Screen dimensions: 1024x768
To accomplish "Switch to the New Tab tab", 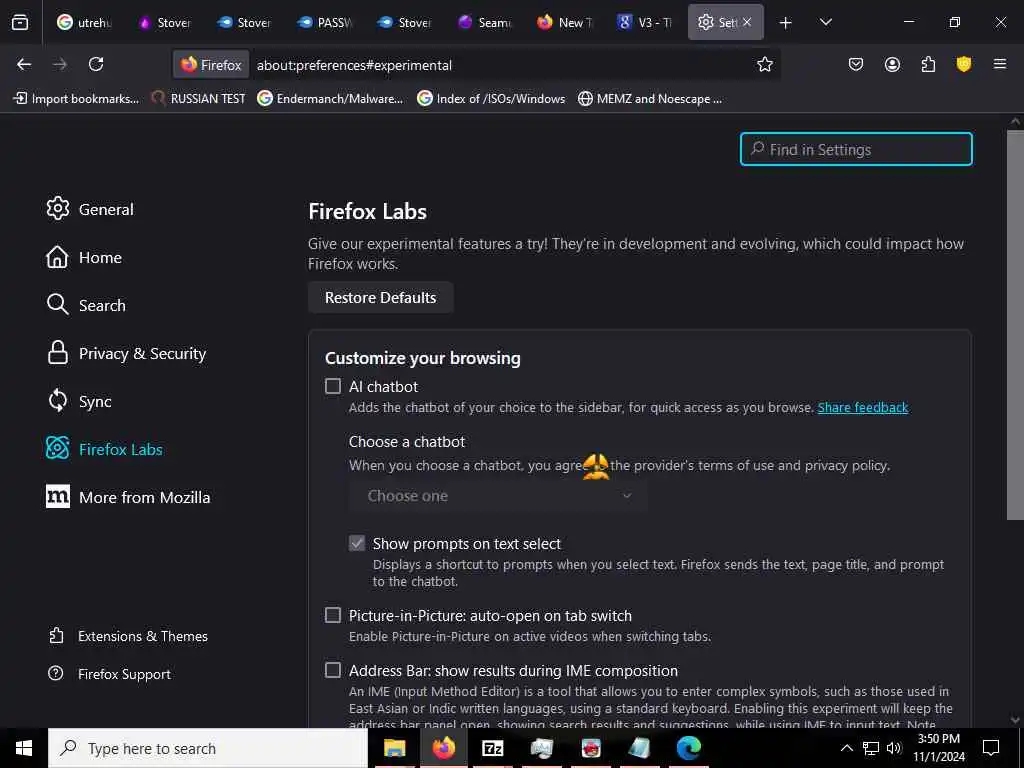I will tap(565, 22).
